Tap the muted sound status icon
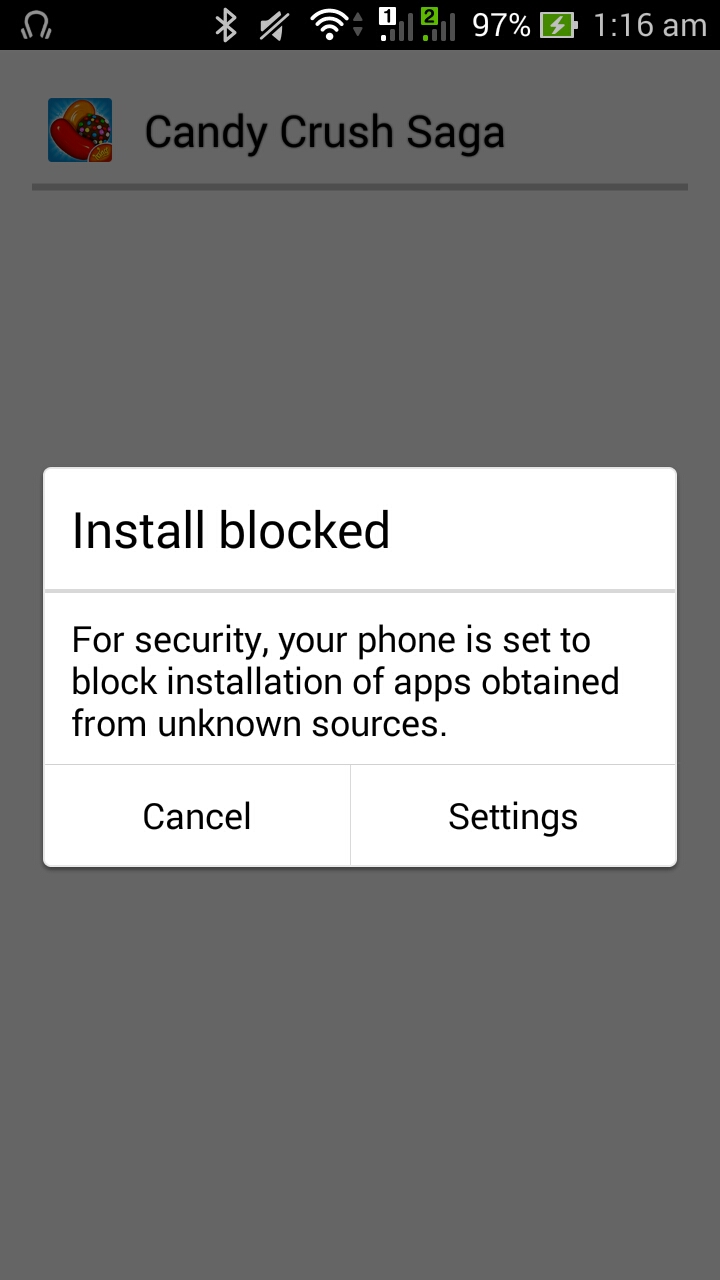The image size is (720, 1280). coord(273,25)
